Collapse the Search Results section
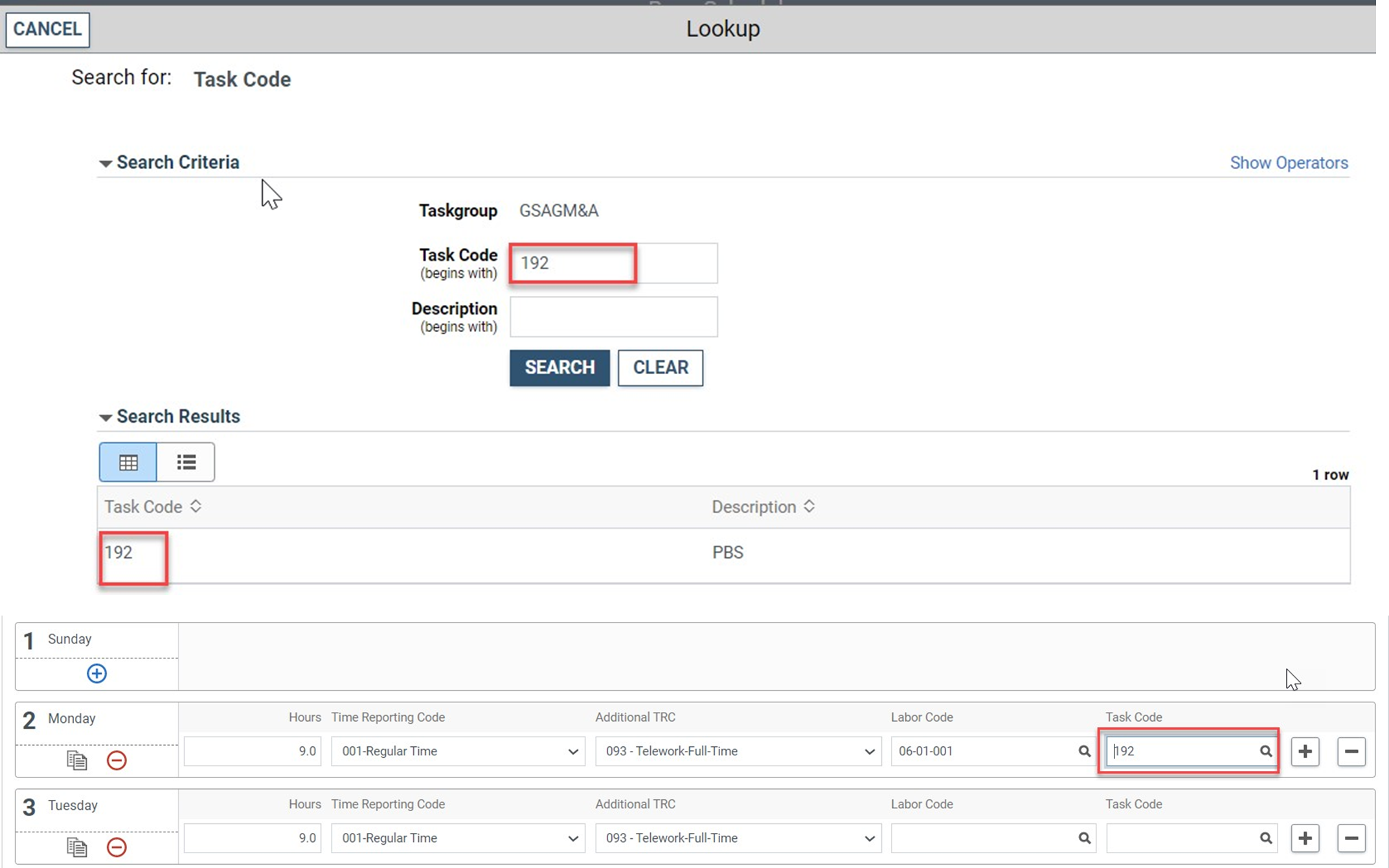This screenshot has width=1389, height=868. click(x=106, y=417)
